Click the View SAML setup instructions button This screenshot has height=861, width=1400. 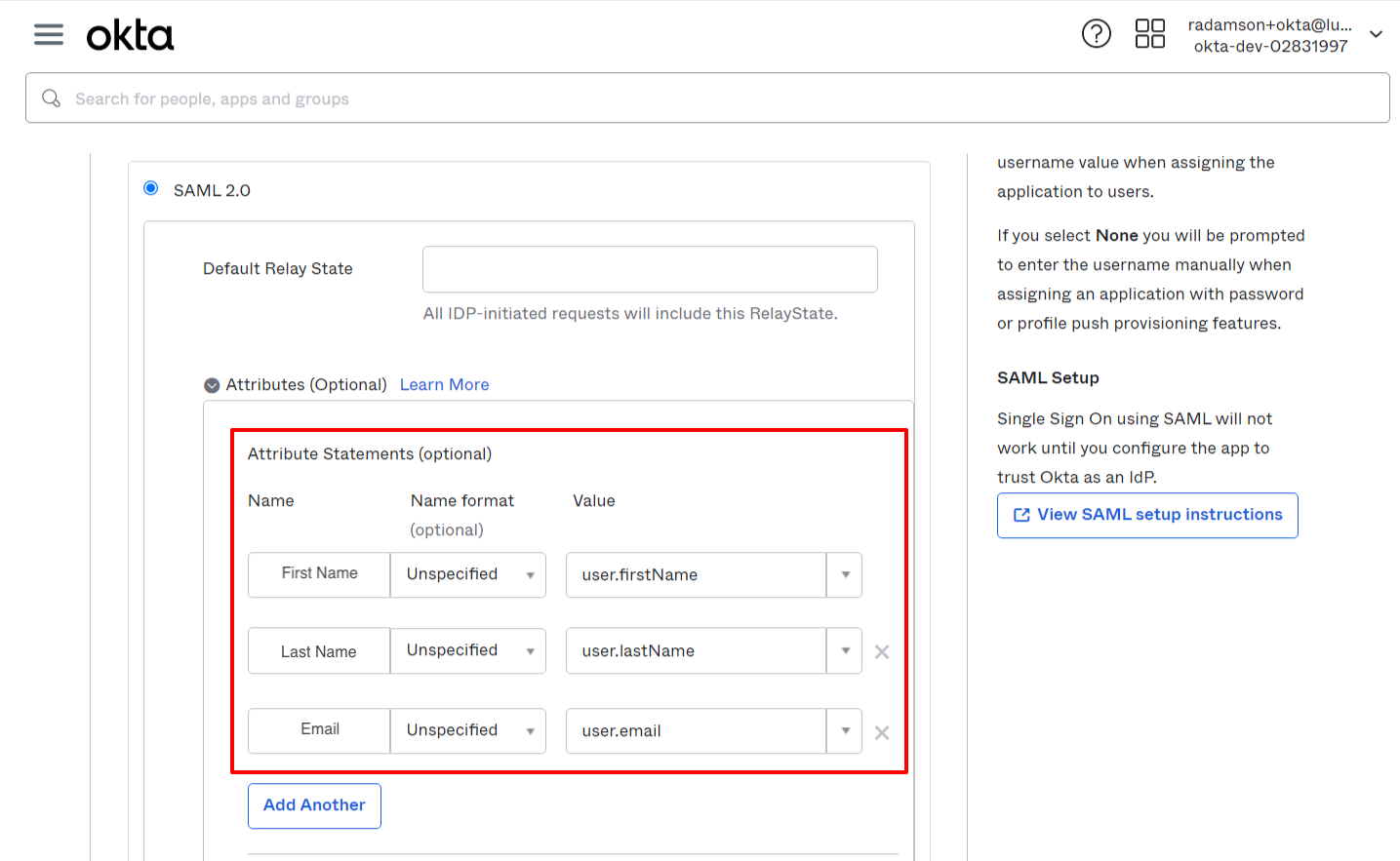(x=1147, y=515)
